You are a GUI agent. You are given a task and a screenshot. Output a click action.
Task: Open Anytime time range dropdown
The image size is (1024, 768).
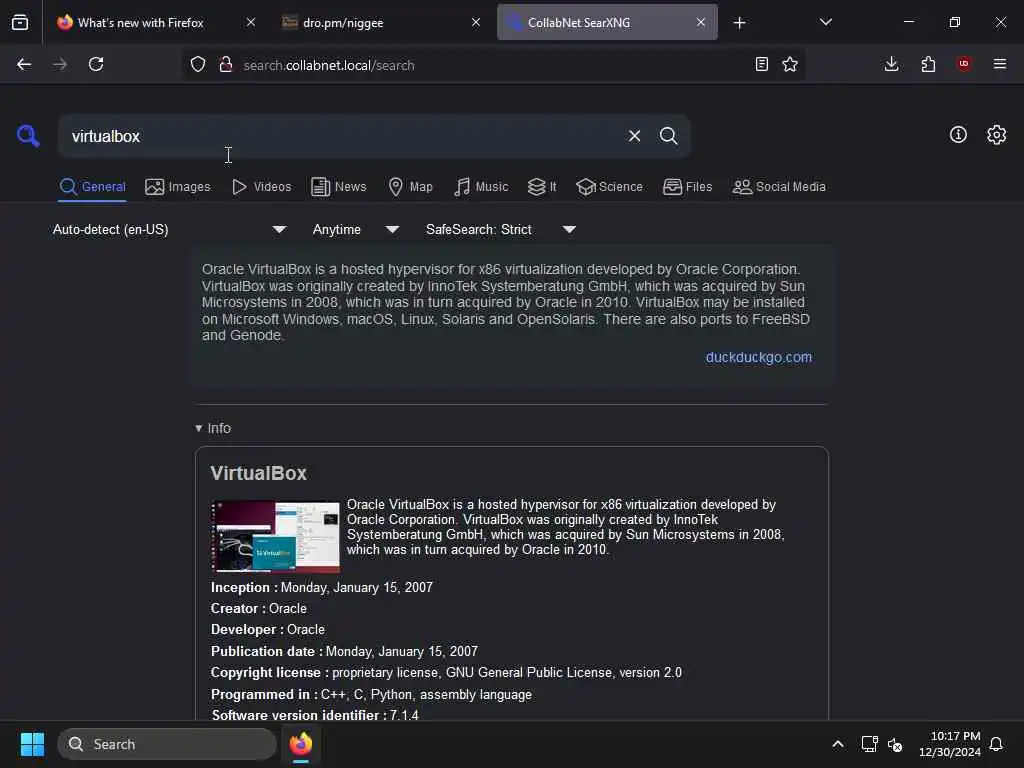click(x=355, y=229)
